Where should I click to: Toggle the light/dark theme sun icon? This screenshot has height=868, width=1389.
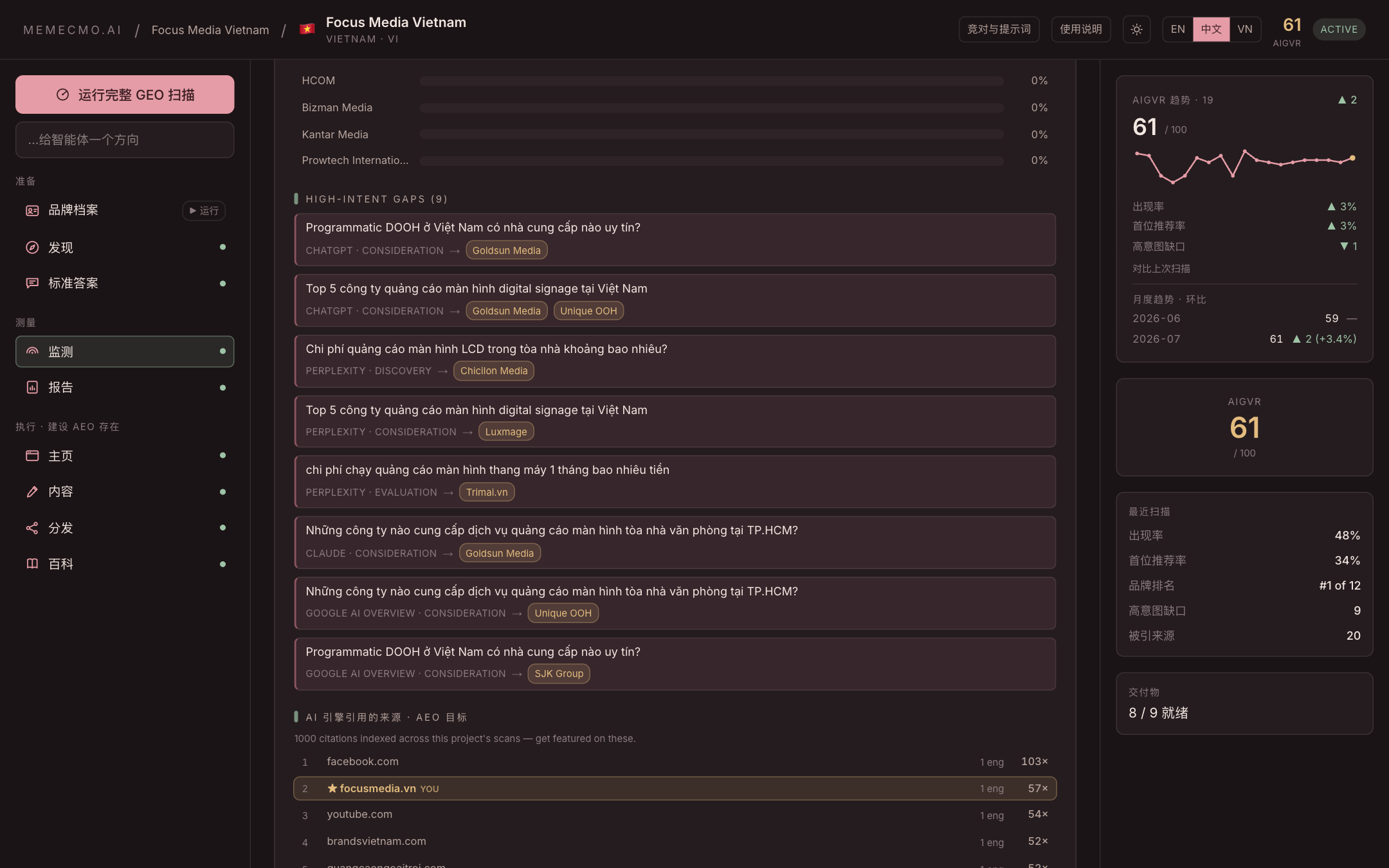tap(1136, 30)
